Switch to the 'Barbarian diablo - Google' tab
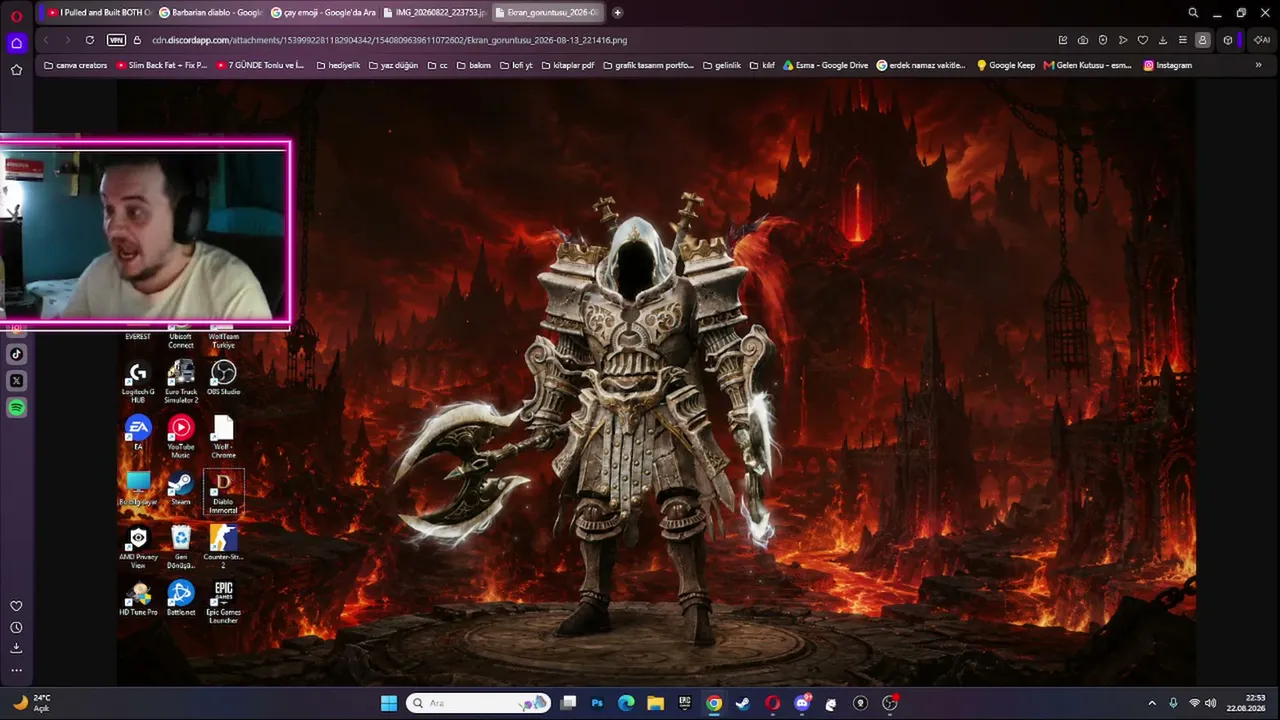1280x720 pixels. (x=210, y=13)
